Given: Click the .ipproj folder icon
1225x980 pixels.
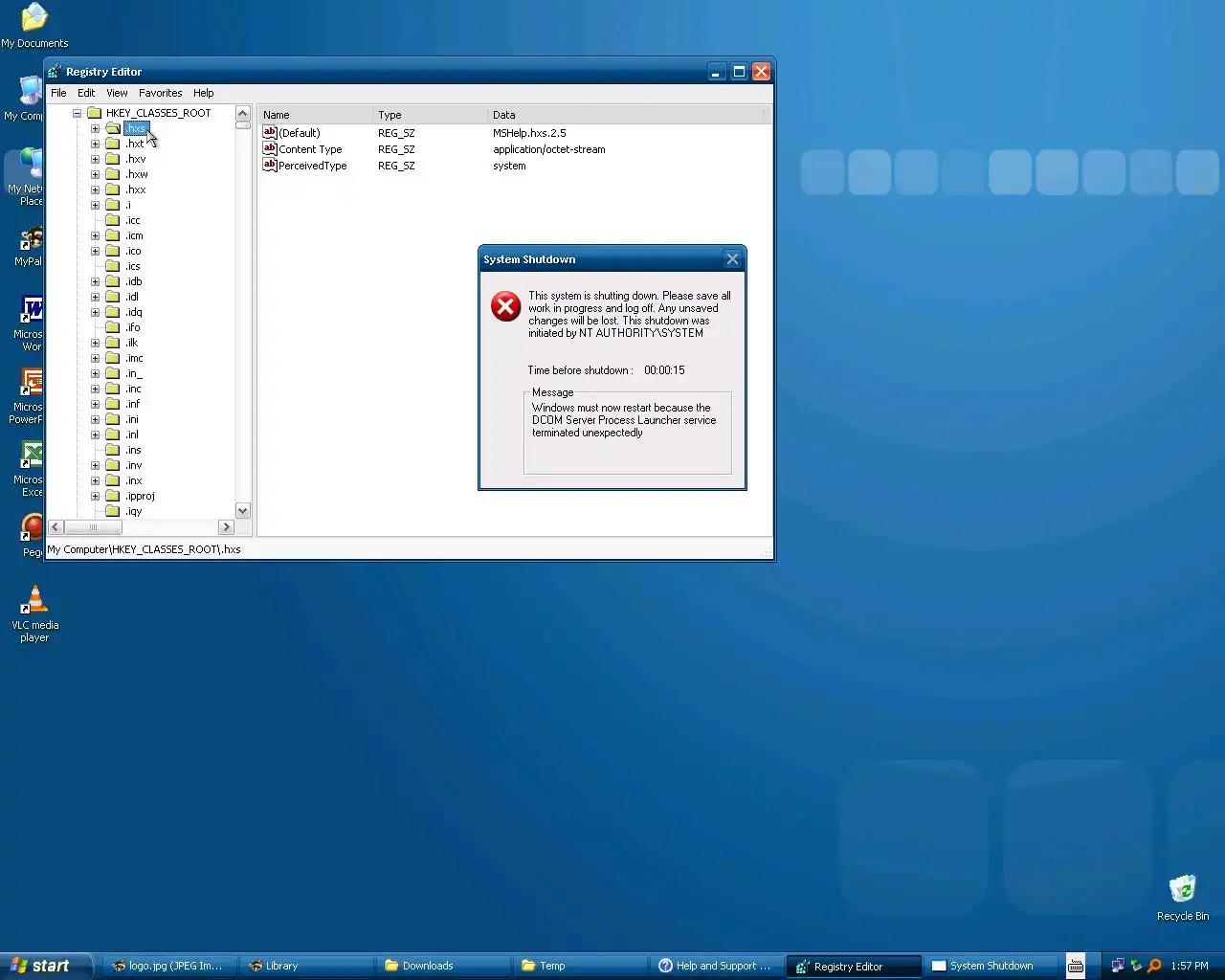Looking at the screenshot, I should tap(113, 496).
